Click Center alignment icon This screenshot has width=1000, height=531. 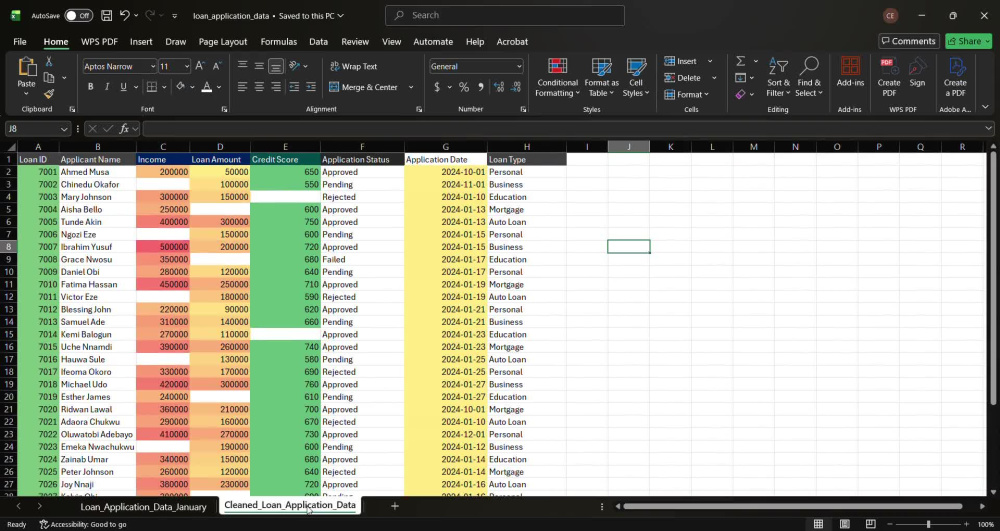tap(259, 87)
